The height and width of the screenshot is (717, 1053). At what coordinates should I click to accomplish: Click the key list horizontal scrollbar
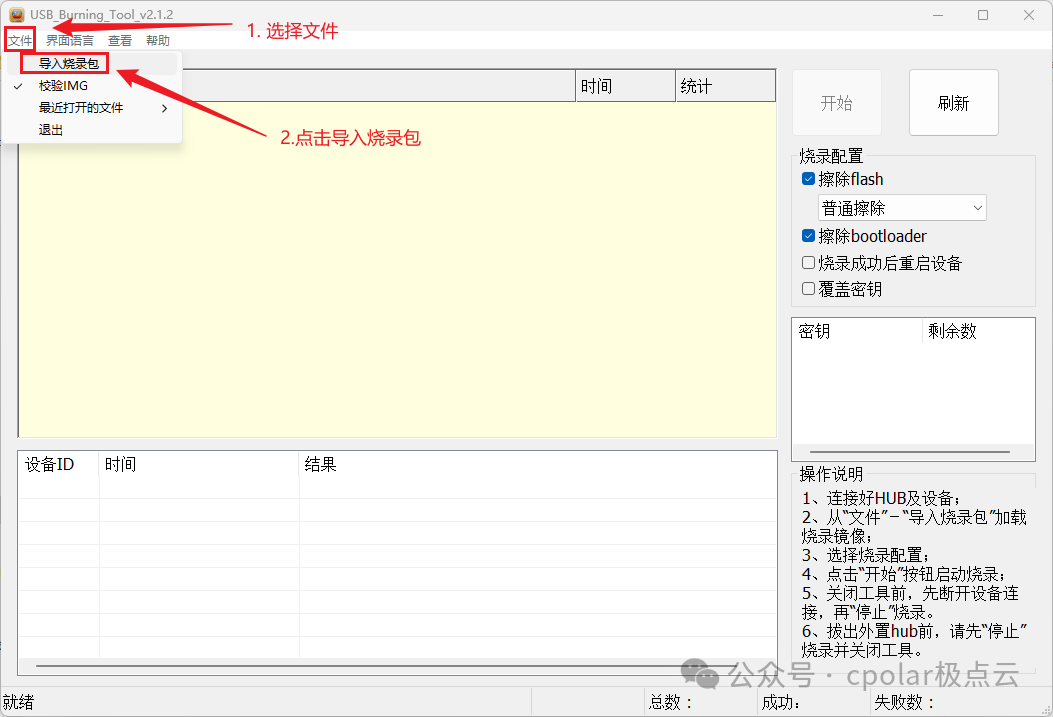[910, 452]
